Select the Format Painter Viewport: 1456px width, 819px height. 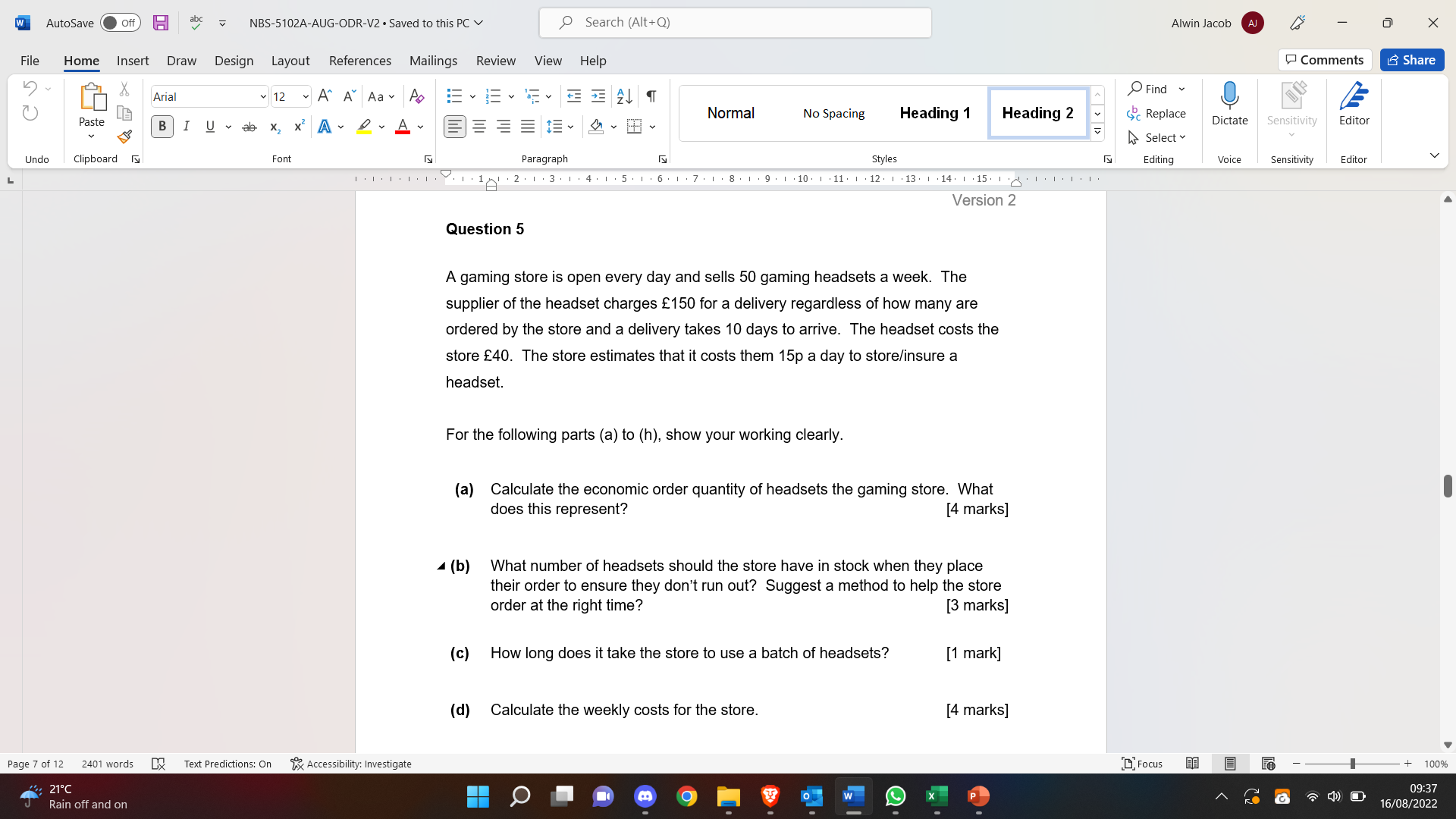[x=124, y=137]
